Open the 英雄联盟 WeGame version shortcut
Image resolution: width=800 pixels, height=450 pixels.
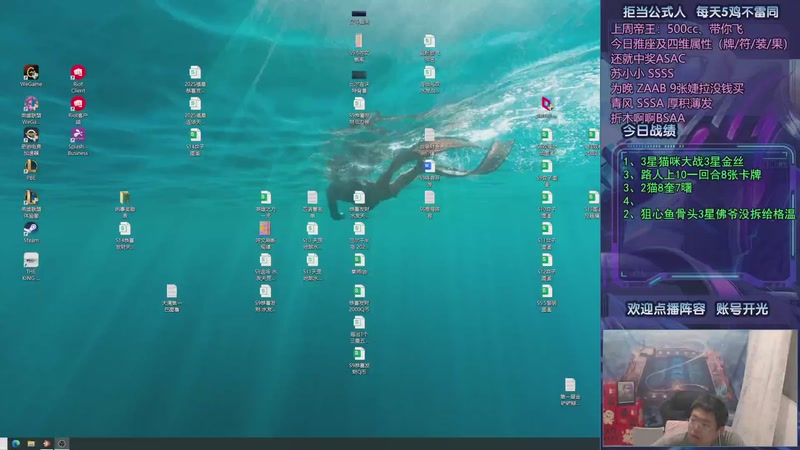(x=31, y=111)
